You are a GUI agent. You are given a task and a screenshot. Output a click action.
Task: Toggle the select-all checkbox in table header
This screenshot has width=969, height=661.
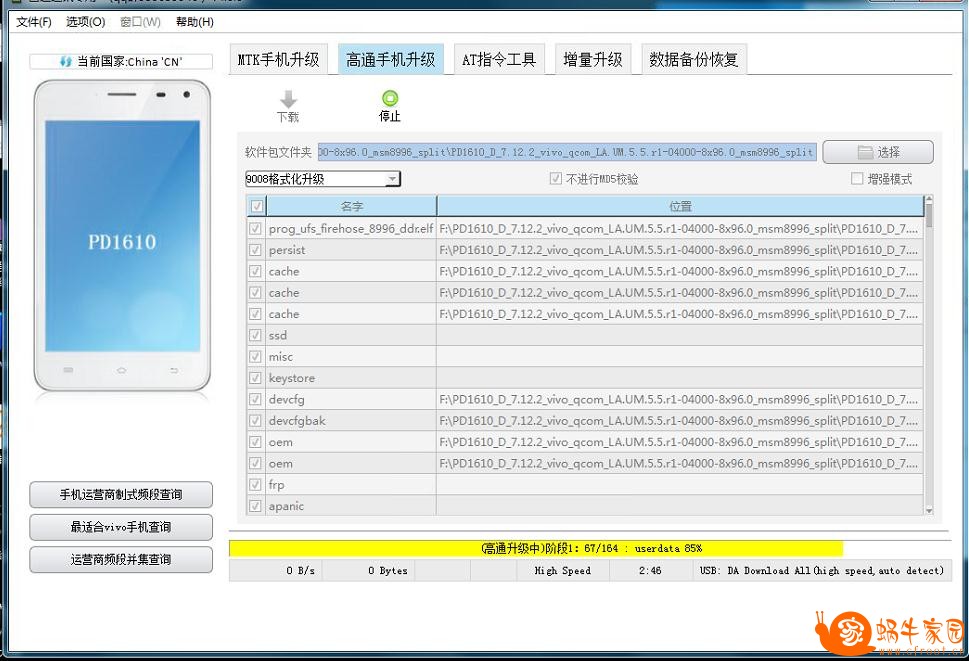pyautogui.click(x=256, y=206)
